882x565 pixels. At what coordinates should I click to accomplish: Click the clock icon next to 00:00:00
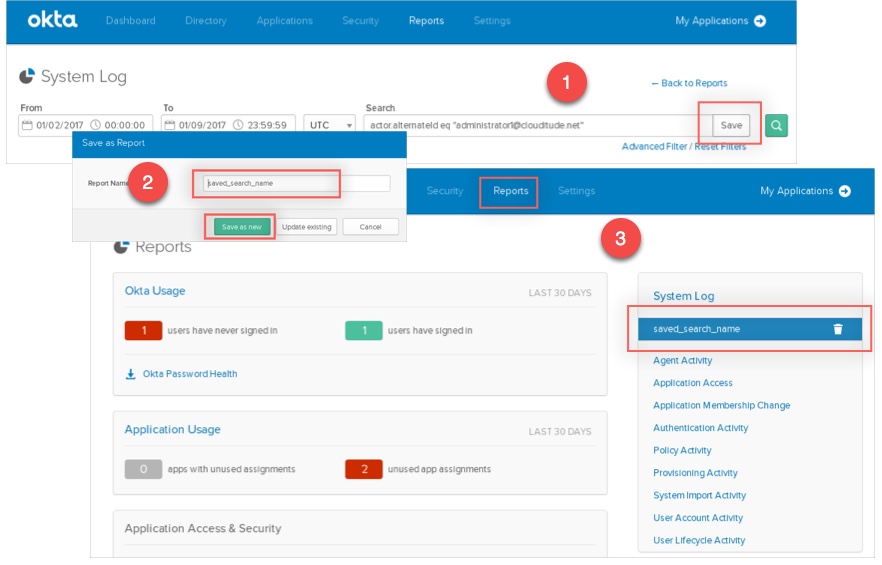(x=96, y=125)
